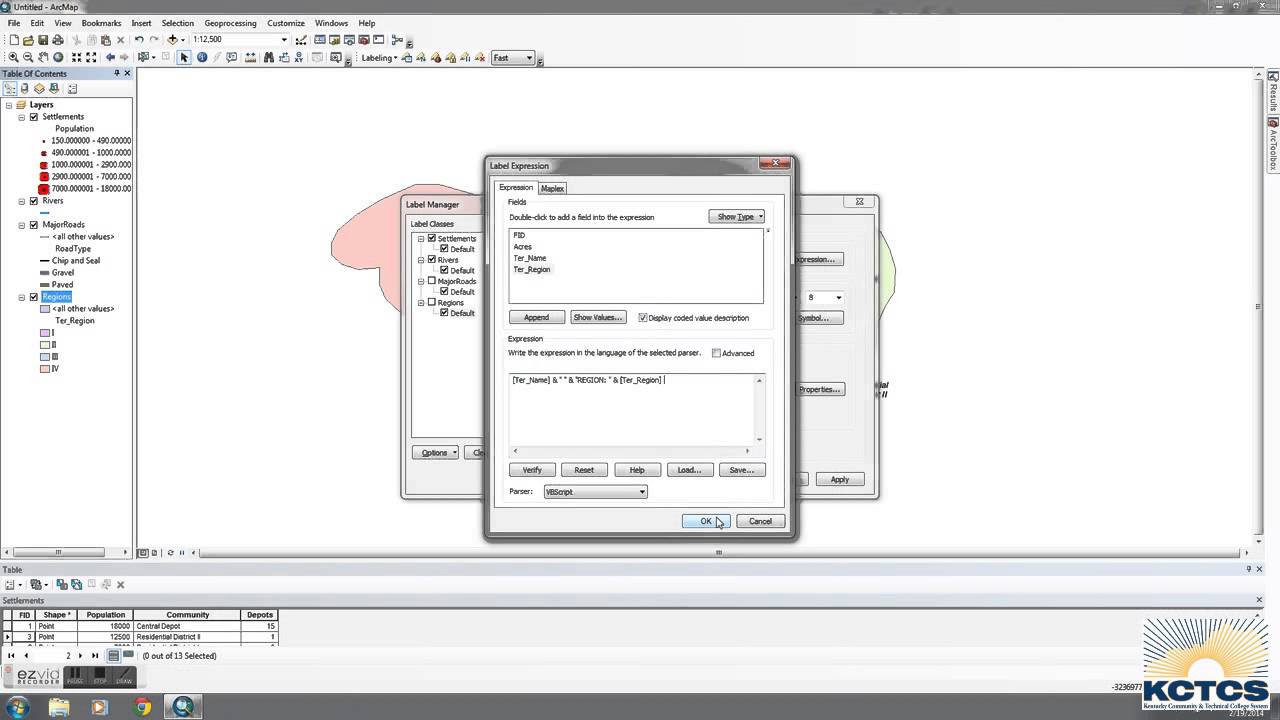Toggle Settlements layer visibility in Table Of Contents
The width and height of the screenshot is (1280, 720).
click(x=34, y=117)
